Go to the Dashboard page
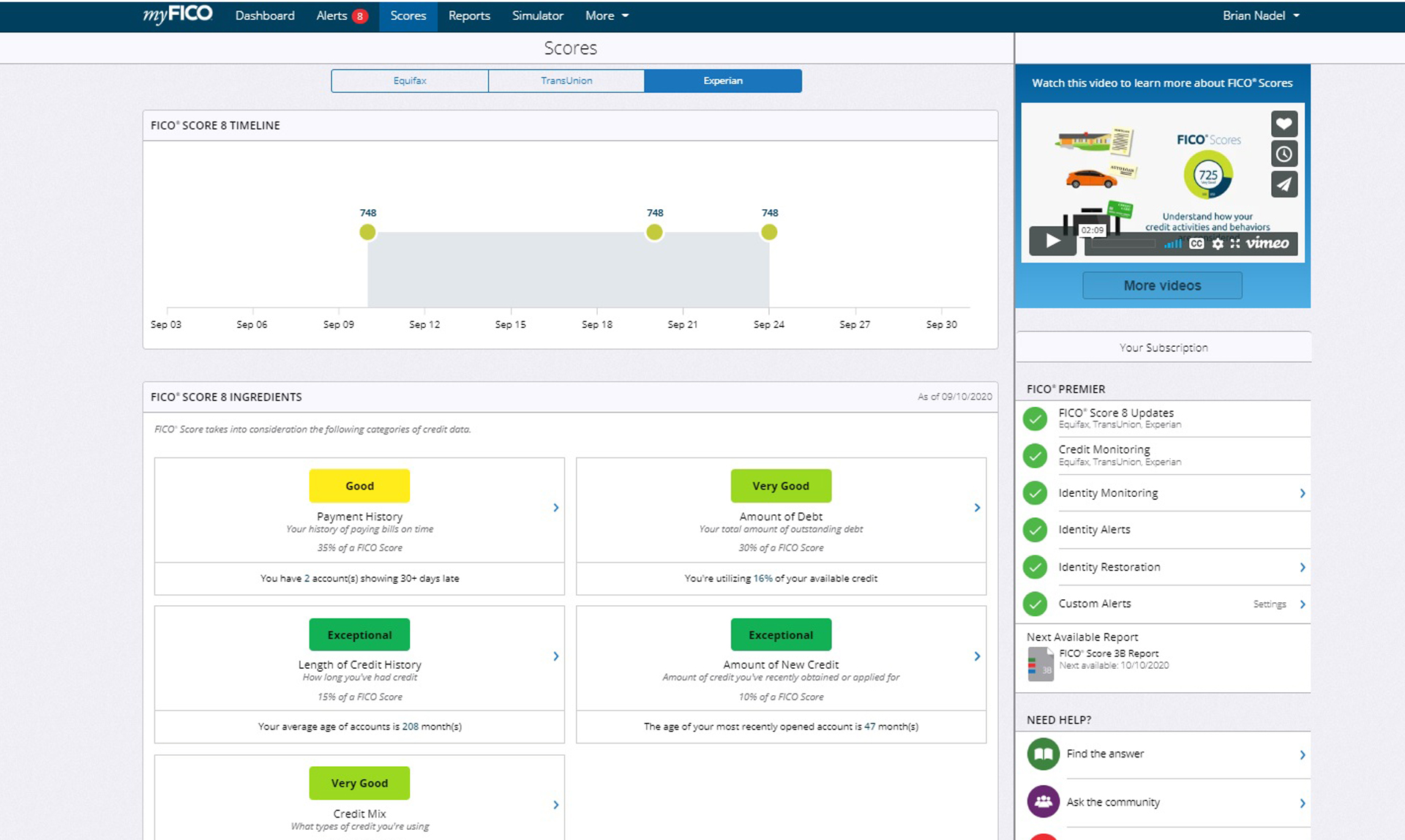 click(x=265, y=15)
